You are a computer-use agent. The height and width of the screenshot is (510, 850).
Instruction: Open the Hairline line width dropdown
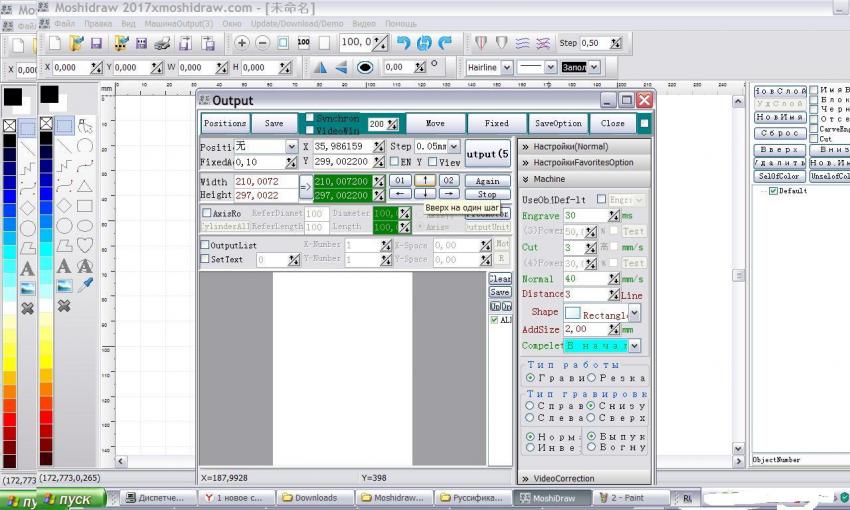(x=506, y=68)
